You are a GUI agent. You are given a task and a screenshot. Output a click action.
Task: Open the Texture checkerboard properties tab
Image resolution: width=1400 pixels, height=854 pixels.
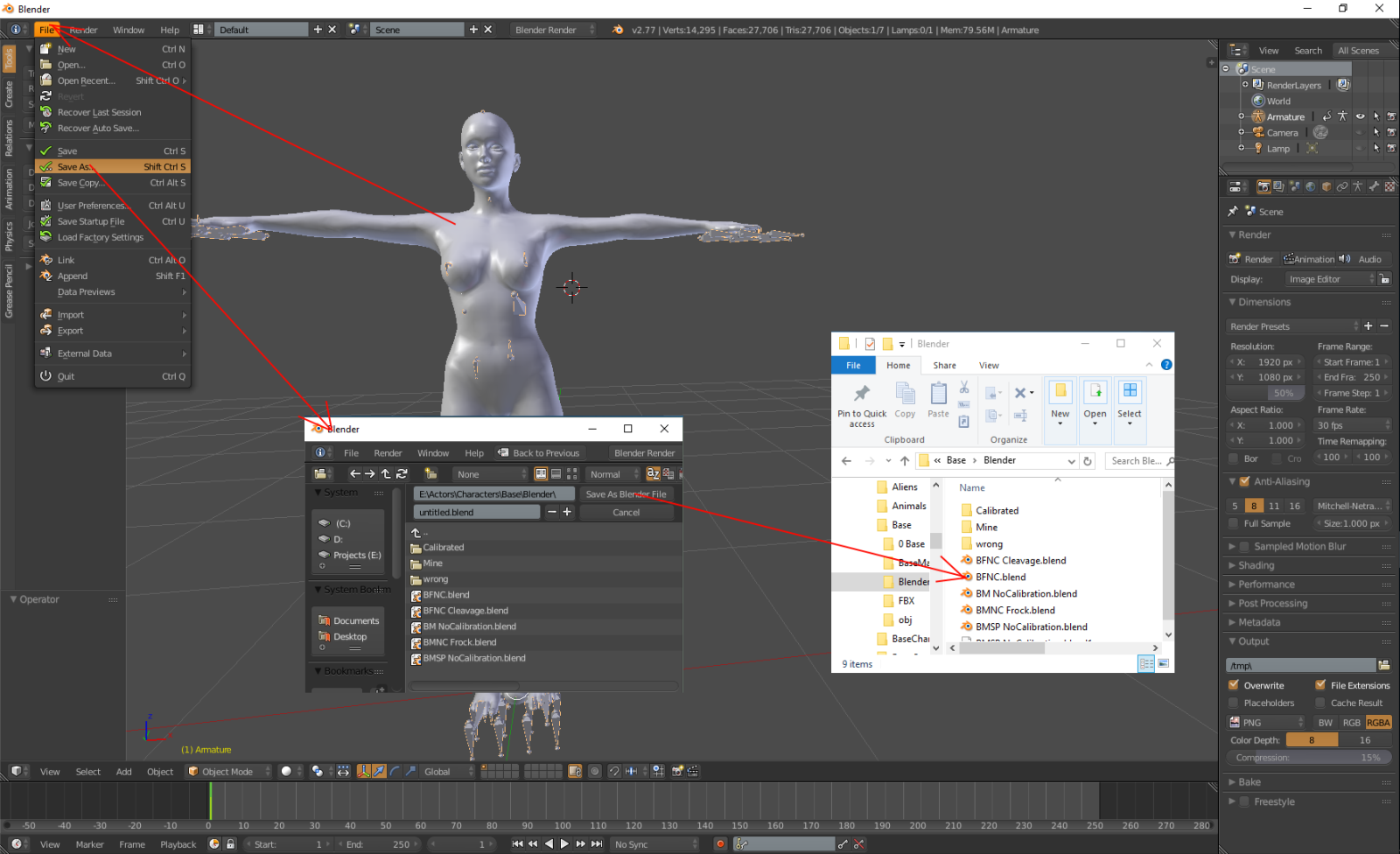(1389, 186)
